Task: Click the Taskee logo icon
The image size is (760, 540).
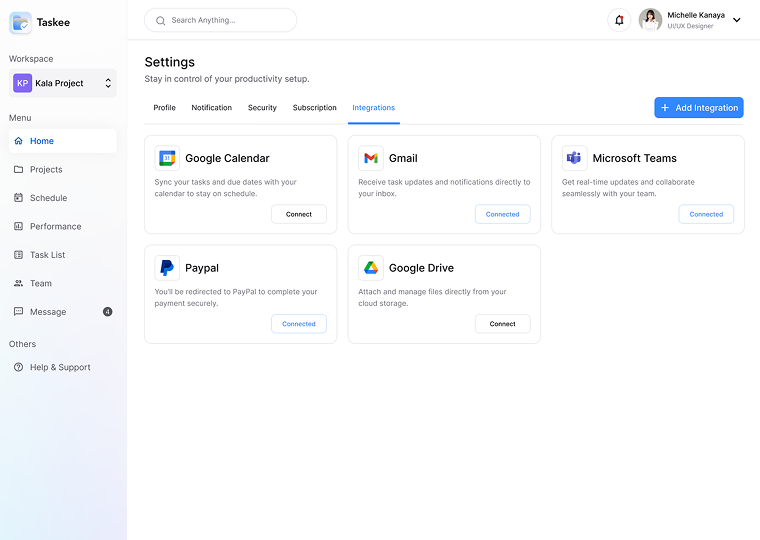Action: (20, 23)
